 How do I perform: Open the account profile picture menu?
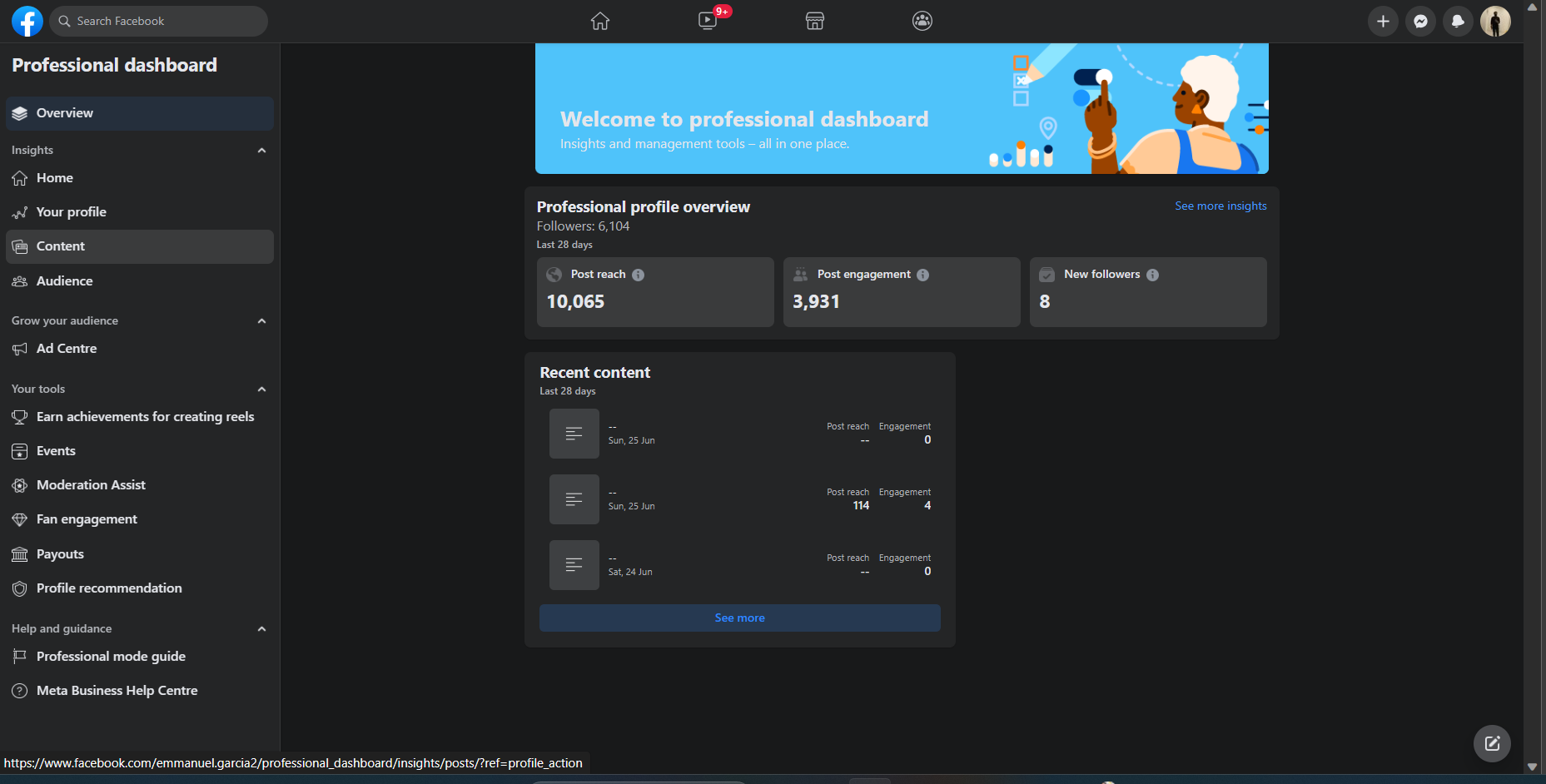[1495, 22]
